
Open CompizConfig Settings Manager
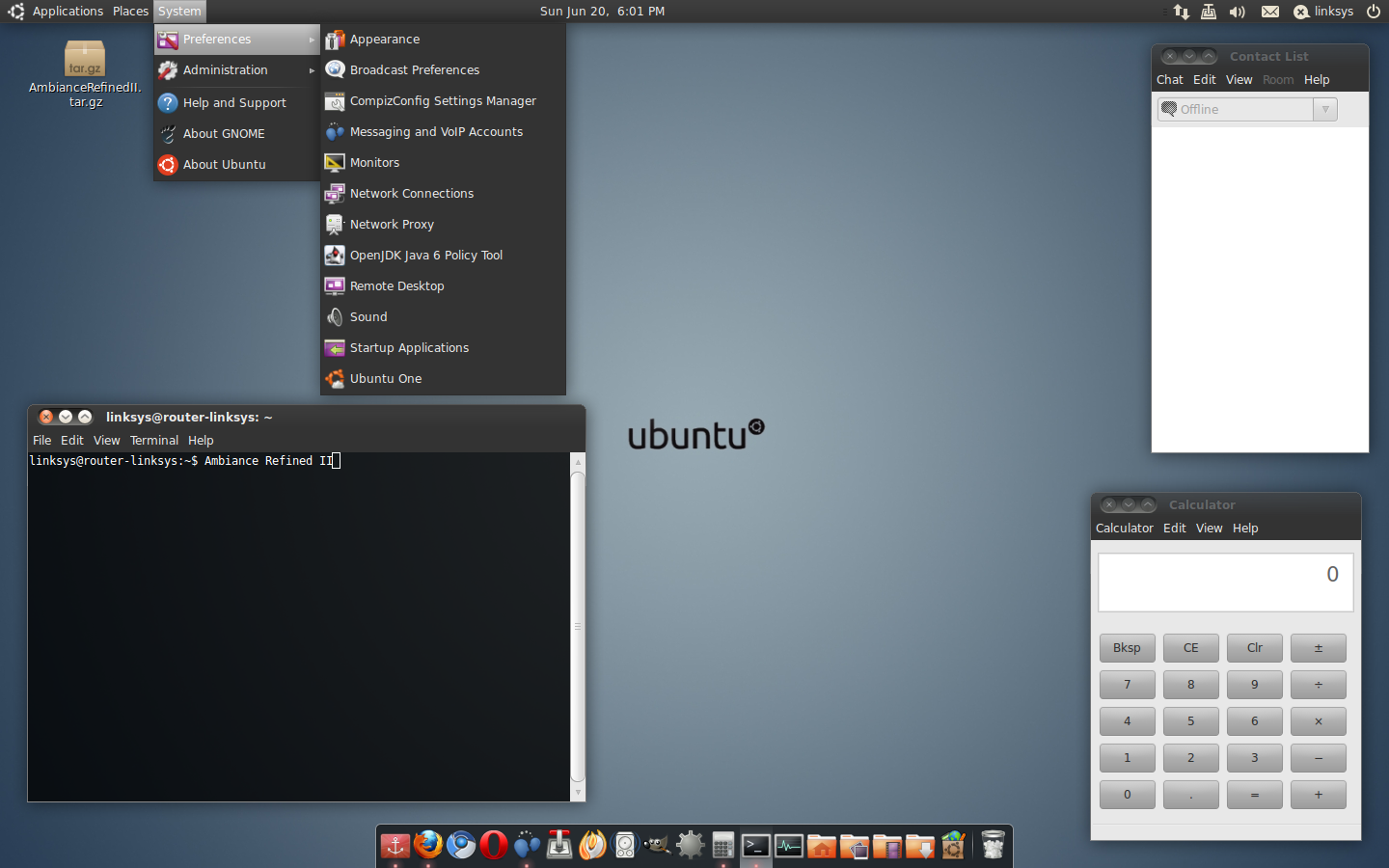pyautogui.click(x=443, y=101)
